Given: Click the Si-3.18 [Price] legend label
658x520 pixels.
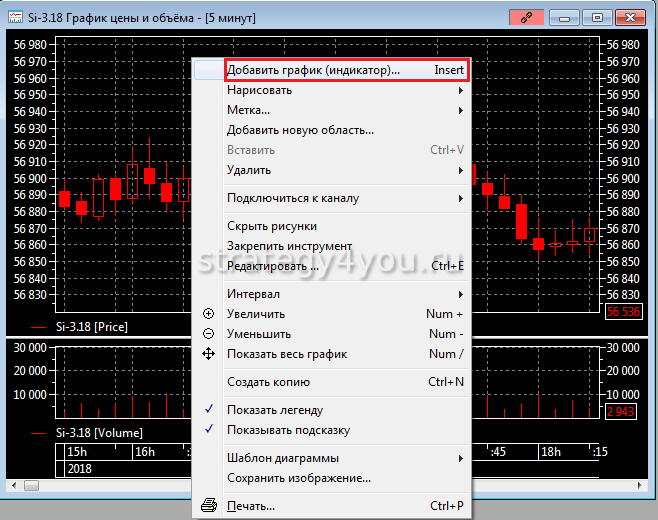Looking at the screenshot, I should pos(91,327).
